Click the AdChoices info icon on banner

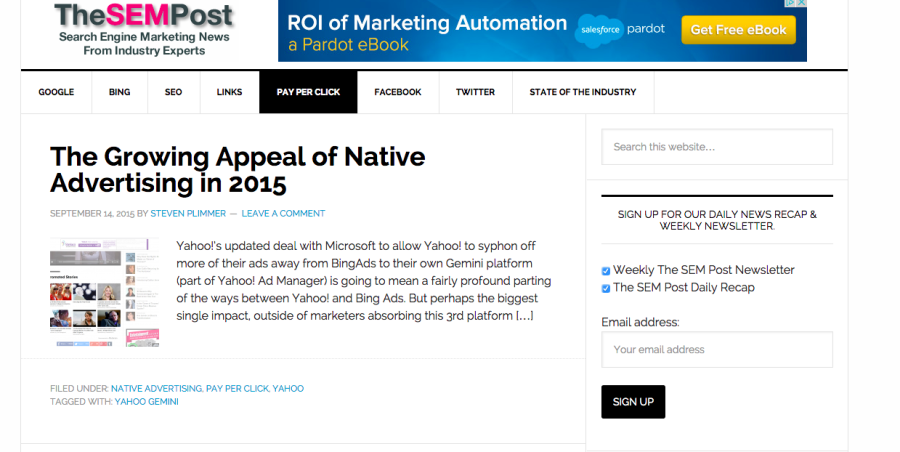pyautogui.click(x=791, y=3)
